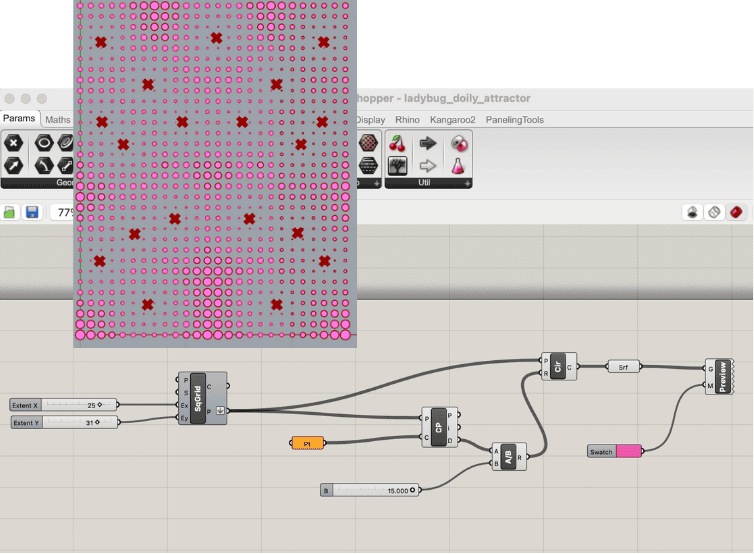Click the dark right-arrow icon in Util

coord(428,144)
